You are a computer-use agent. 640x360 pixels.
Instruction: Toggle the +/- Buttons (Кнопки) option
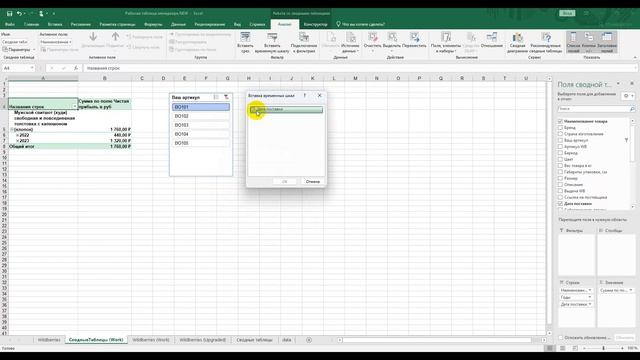click(x=589, y=42)
